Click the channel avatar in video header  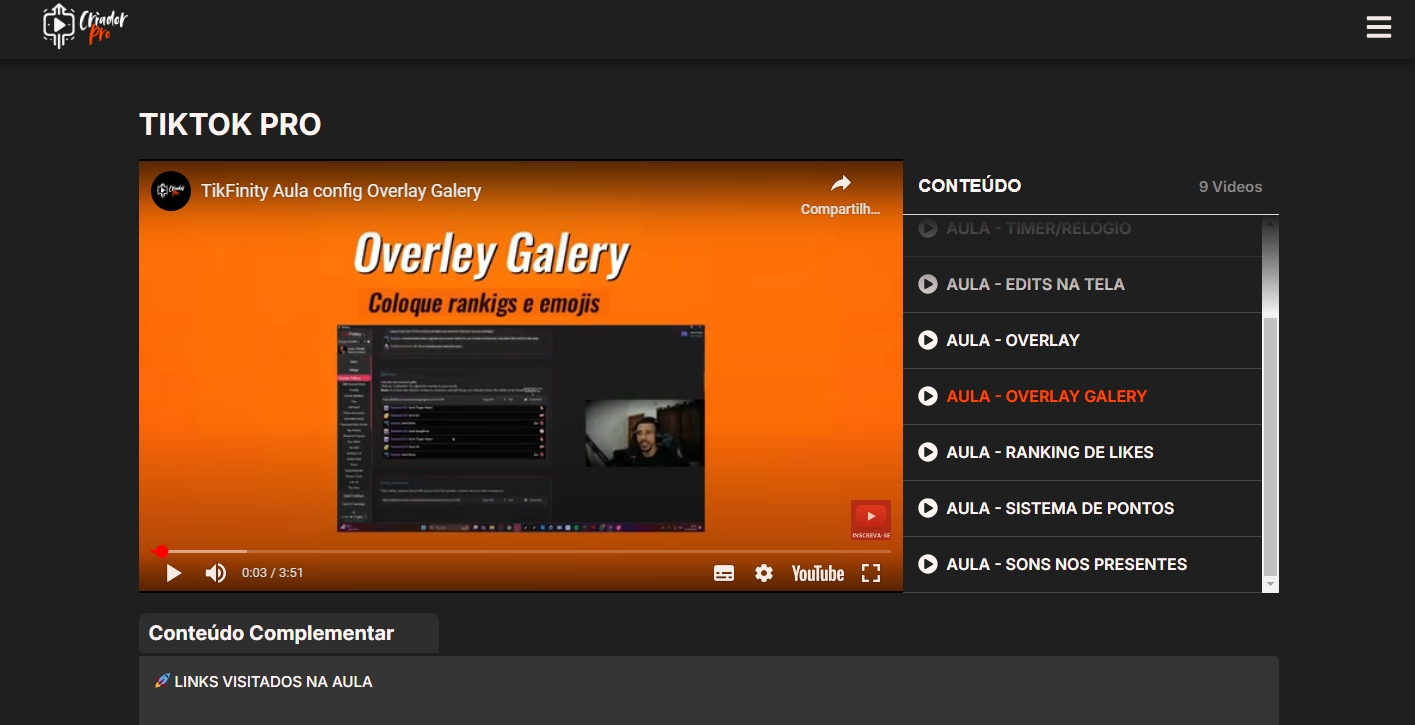pos(171,191)
